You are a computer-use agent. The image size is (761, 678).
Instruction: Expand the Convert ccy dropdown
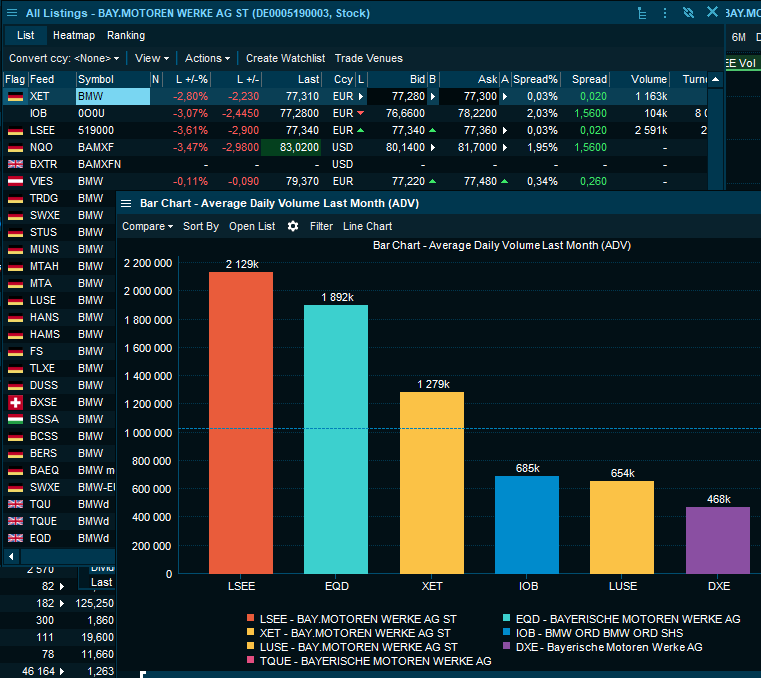point(64,58)
